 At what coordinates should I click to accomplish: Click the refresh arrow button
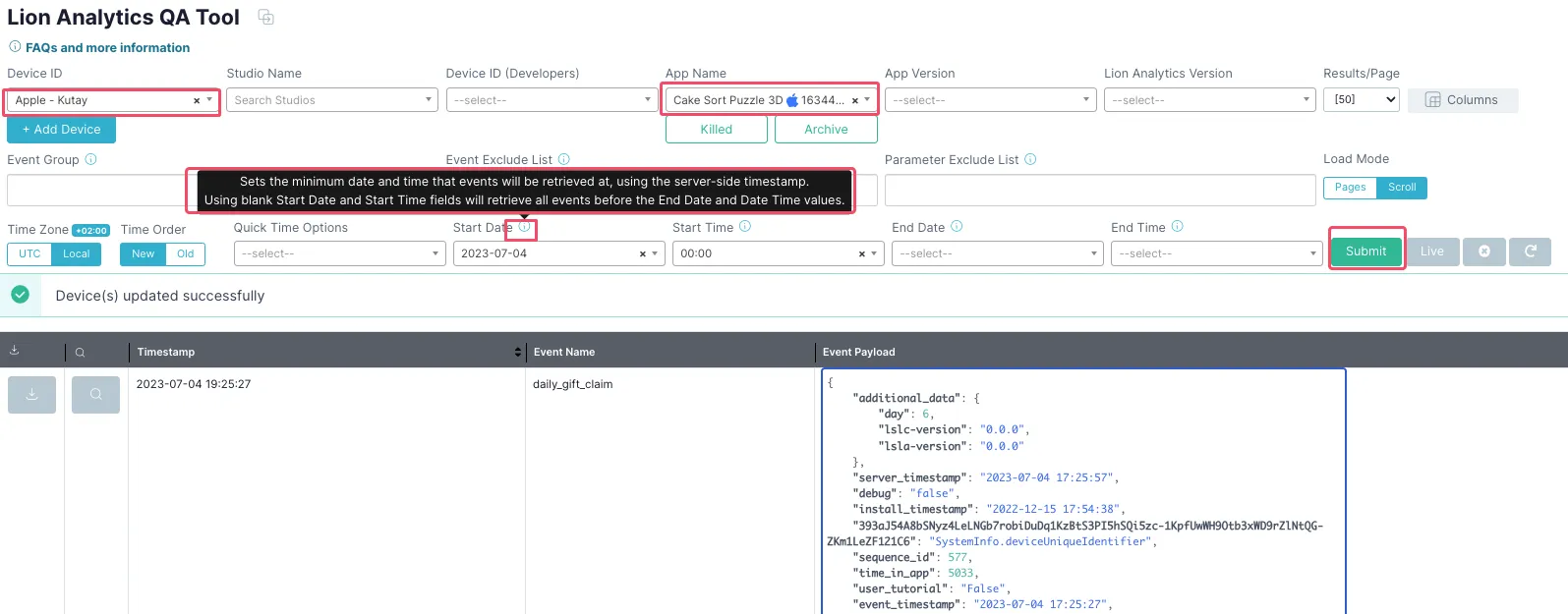[x=1530, y=251]
